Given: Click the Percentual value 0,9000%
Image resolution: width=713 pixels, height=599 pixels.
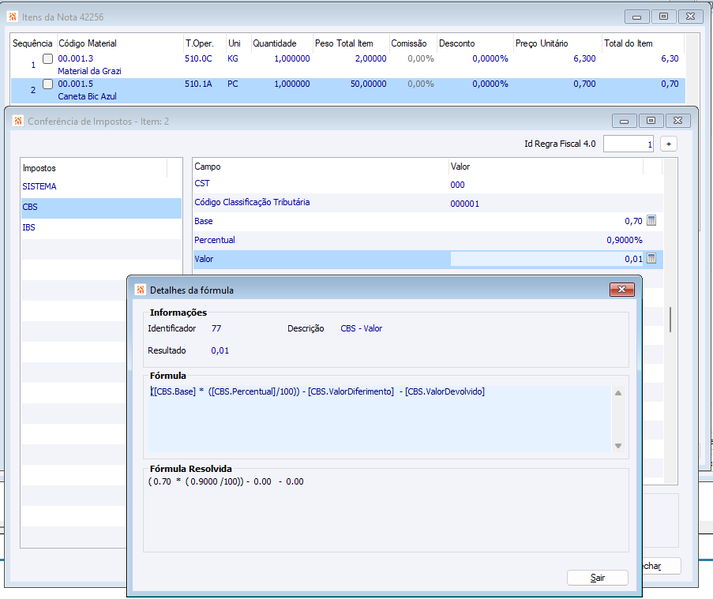Looking at the screenshot, I should click(624, 240).
